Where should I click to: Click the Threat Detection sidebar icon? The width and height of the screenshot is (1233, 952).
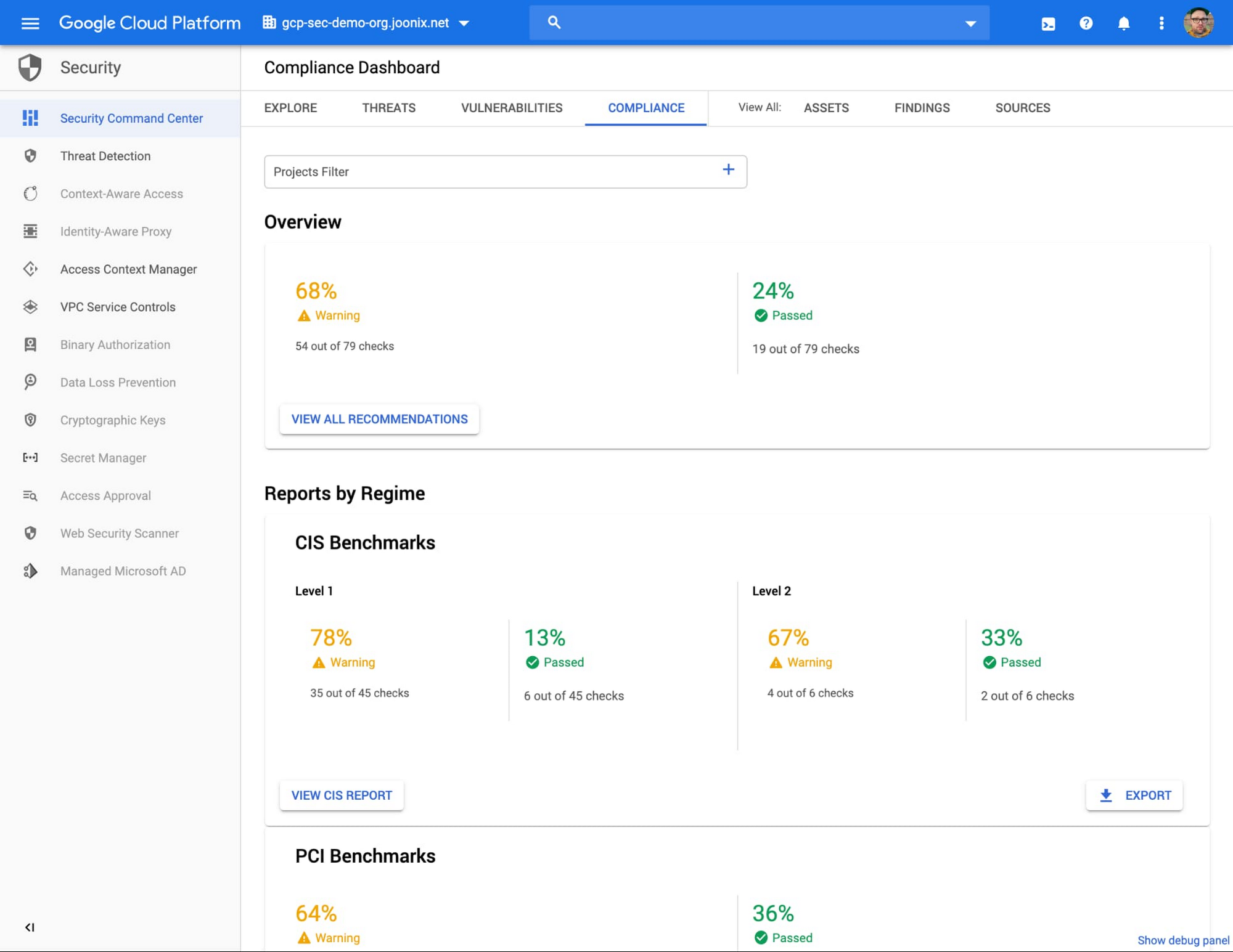point(30,156)
